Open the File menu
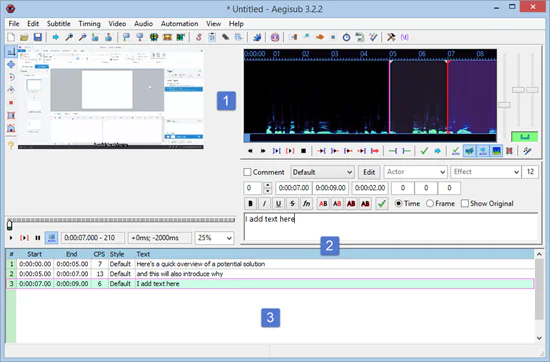The image size is (550, 362). click(14, 24)
